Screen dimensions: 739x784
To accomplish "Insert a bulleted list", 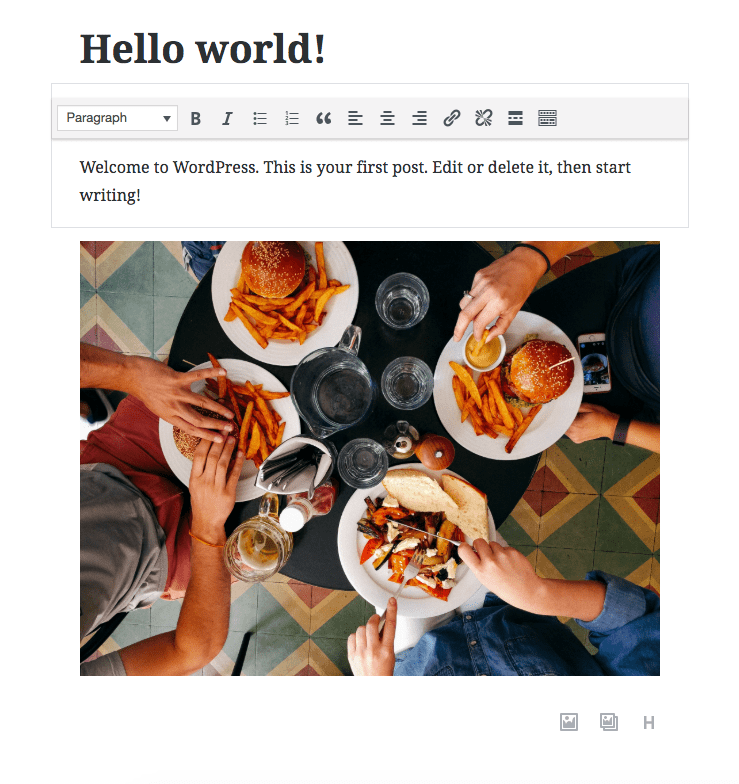I will tap(260, 118).
